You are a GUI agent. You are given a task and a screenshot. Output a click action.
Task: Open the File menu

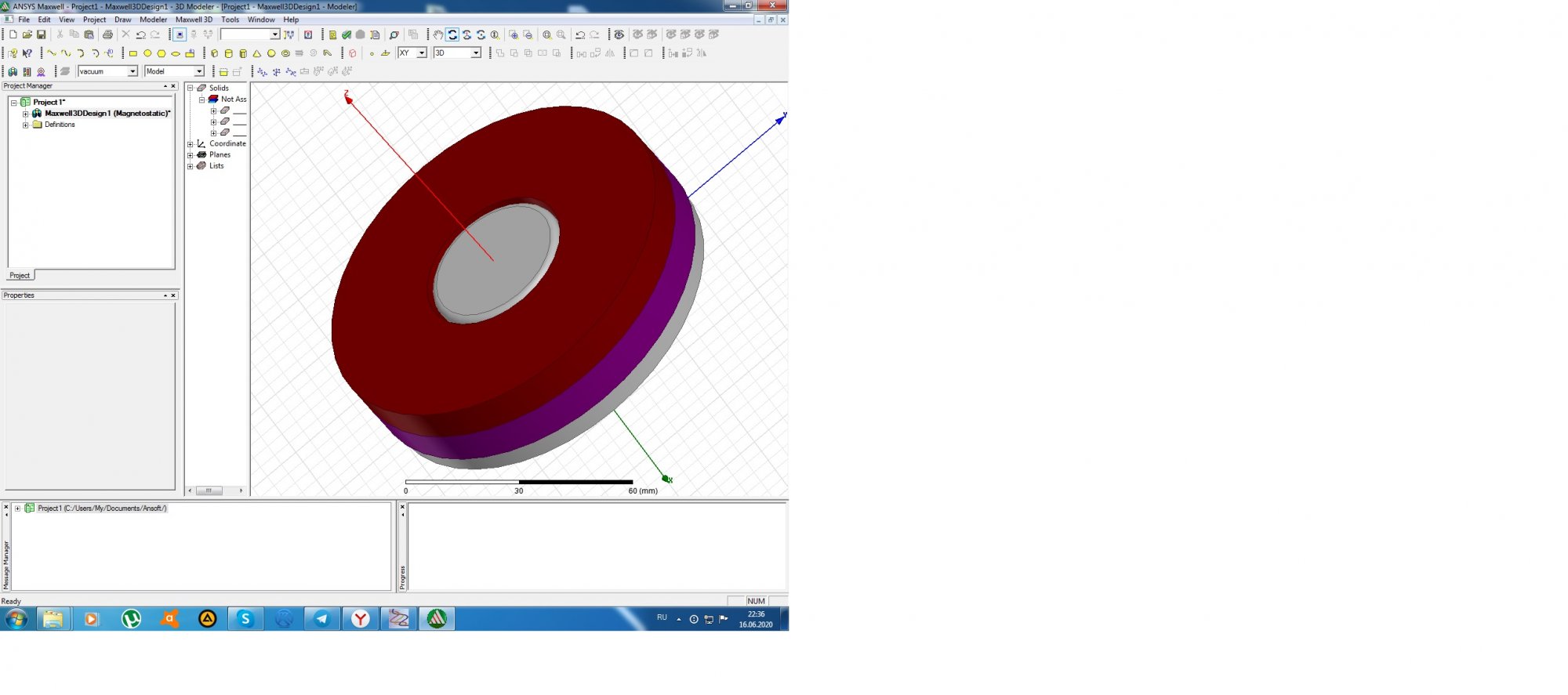(x=24, y=20)
